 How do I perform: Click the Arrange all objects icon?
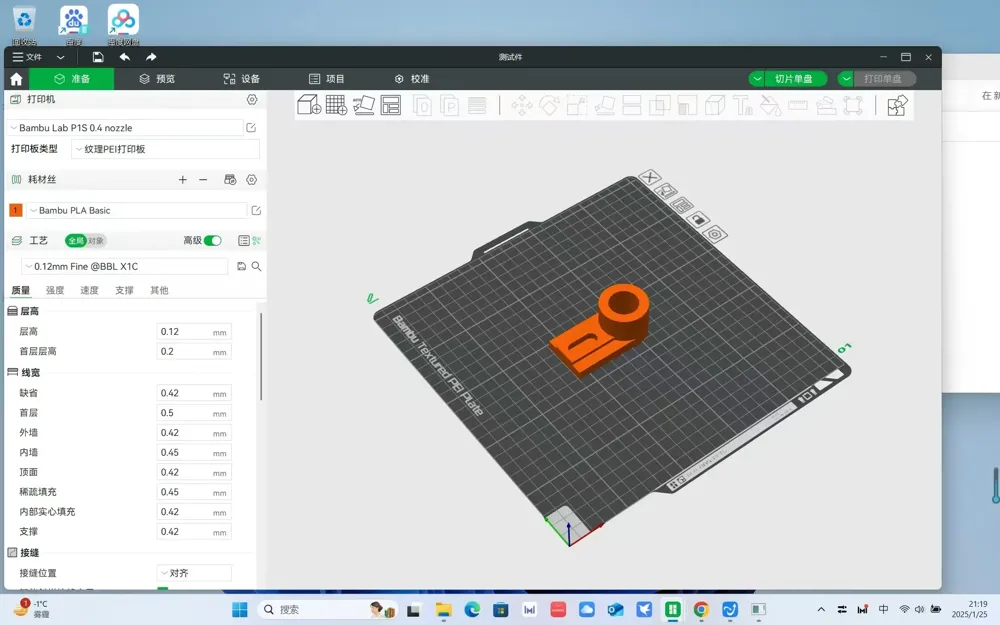point(390,105)
